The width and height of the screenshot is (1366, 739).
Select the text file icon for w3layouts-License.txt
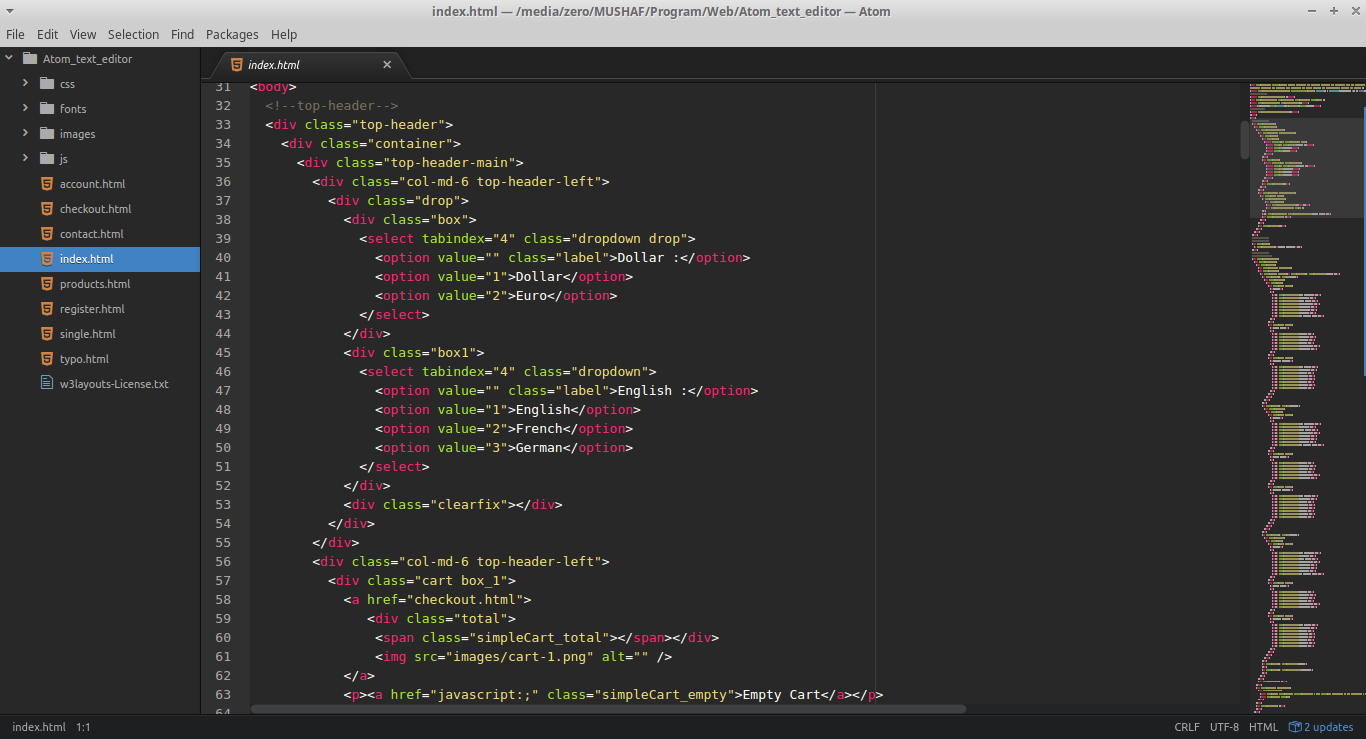click(46, 383)
